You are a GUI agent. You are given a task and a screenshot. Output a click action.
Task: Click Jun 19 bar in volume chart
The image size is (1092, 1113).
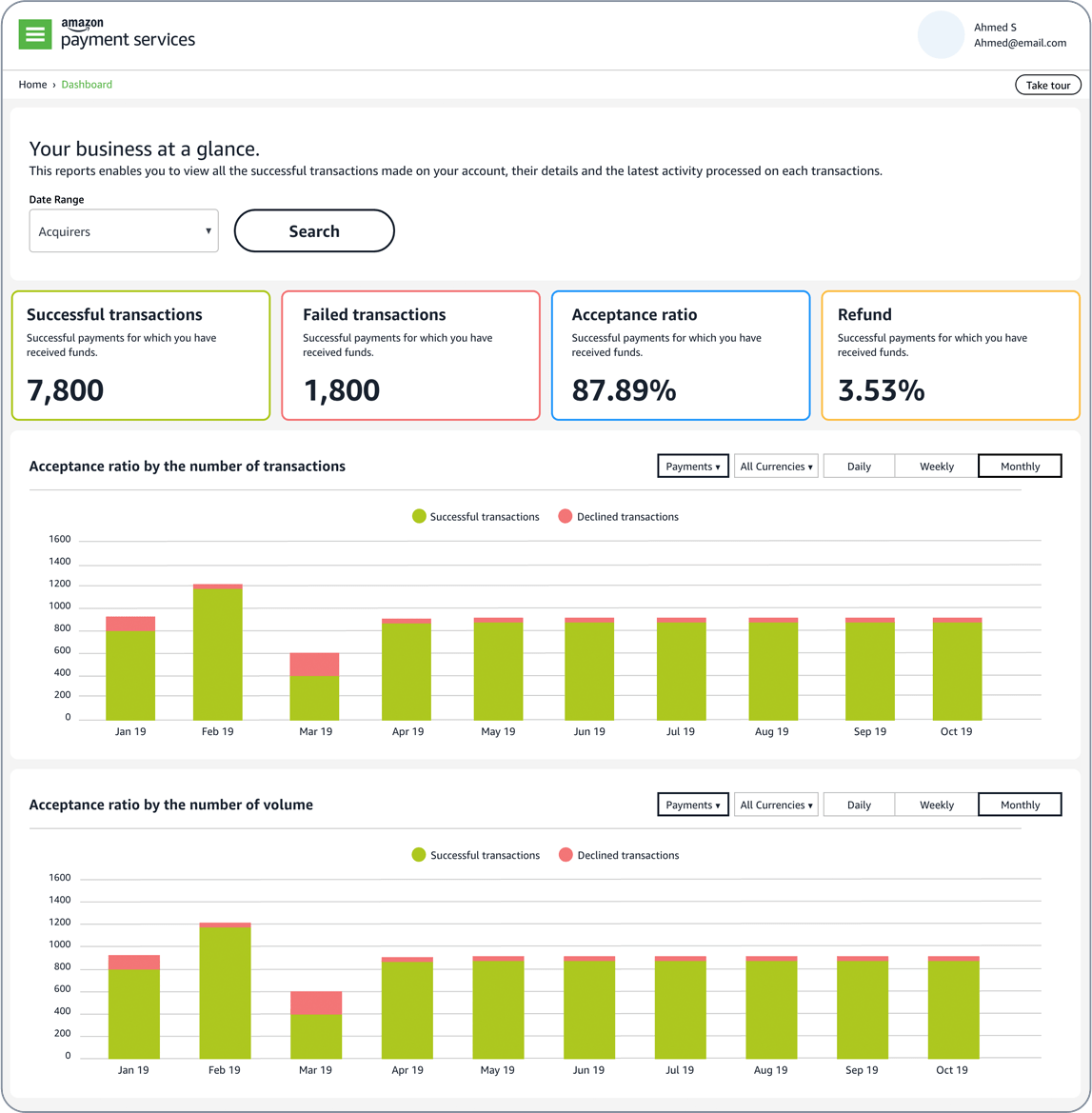(589, 1008)
